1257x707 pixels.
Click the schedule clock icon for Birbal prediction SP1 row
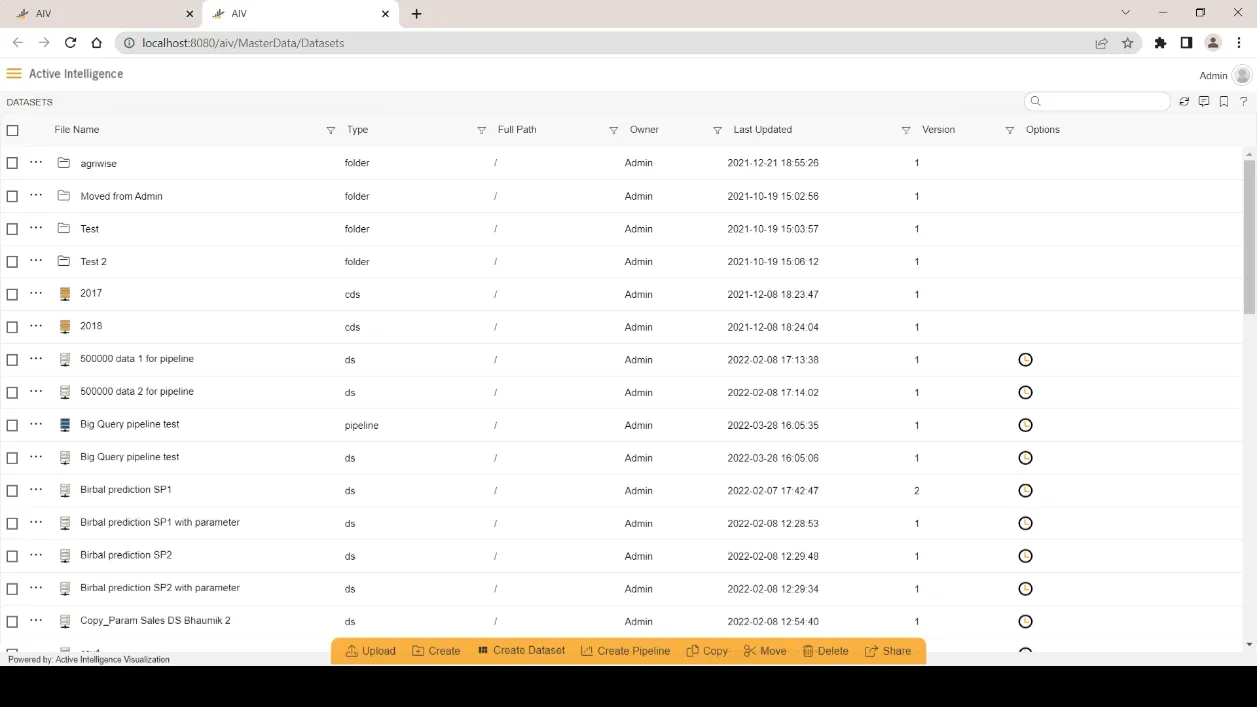1025,491
